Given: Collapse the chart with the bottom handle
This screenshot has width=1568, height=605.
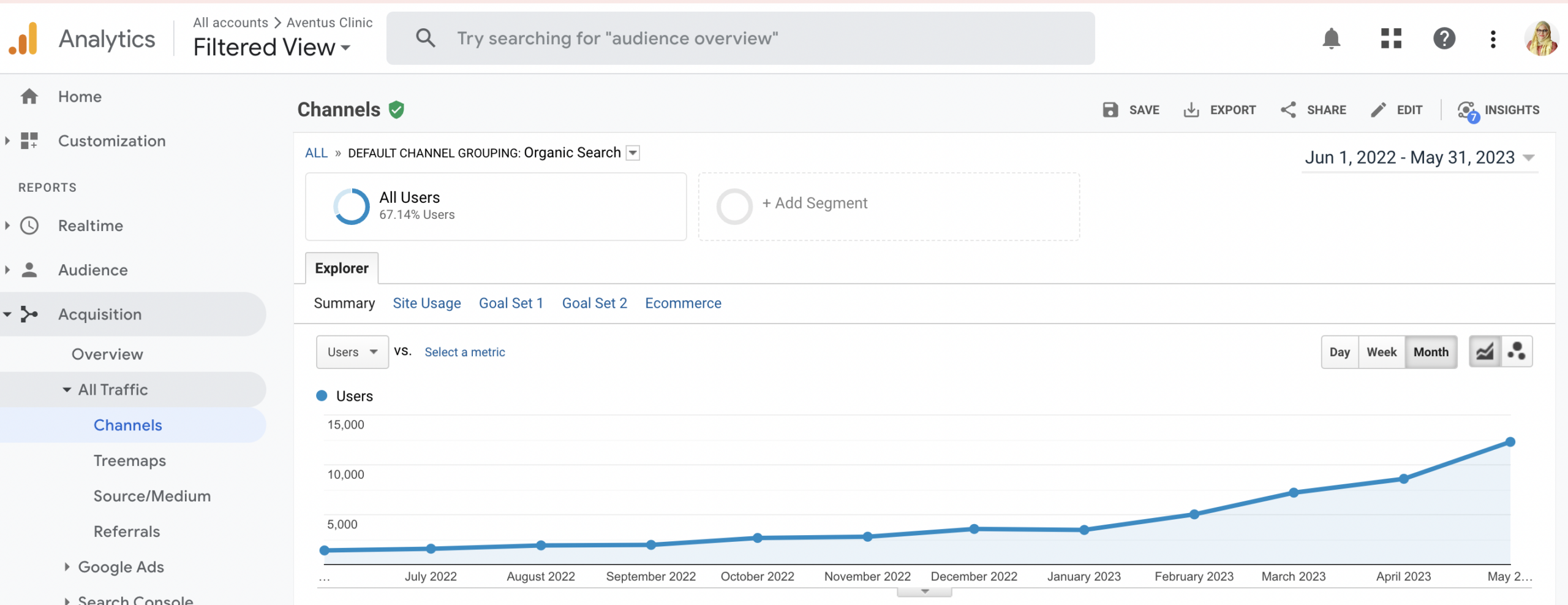Looking at the screenshot, I should click(924, 592).
